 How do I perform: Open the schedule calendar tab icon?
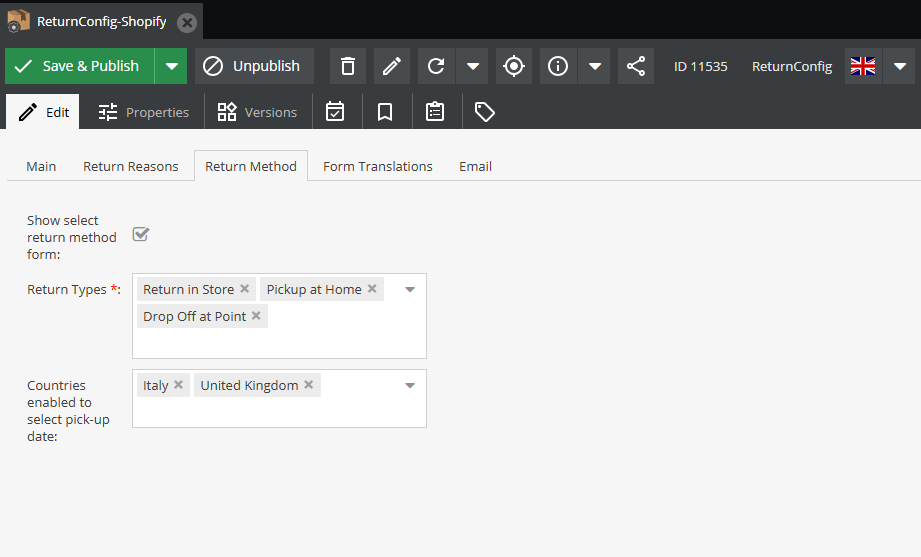point(335,112)
